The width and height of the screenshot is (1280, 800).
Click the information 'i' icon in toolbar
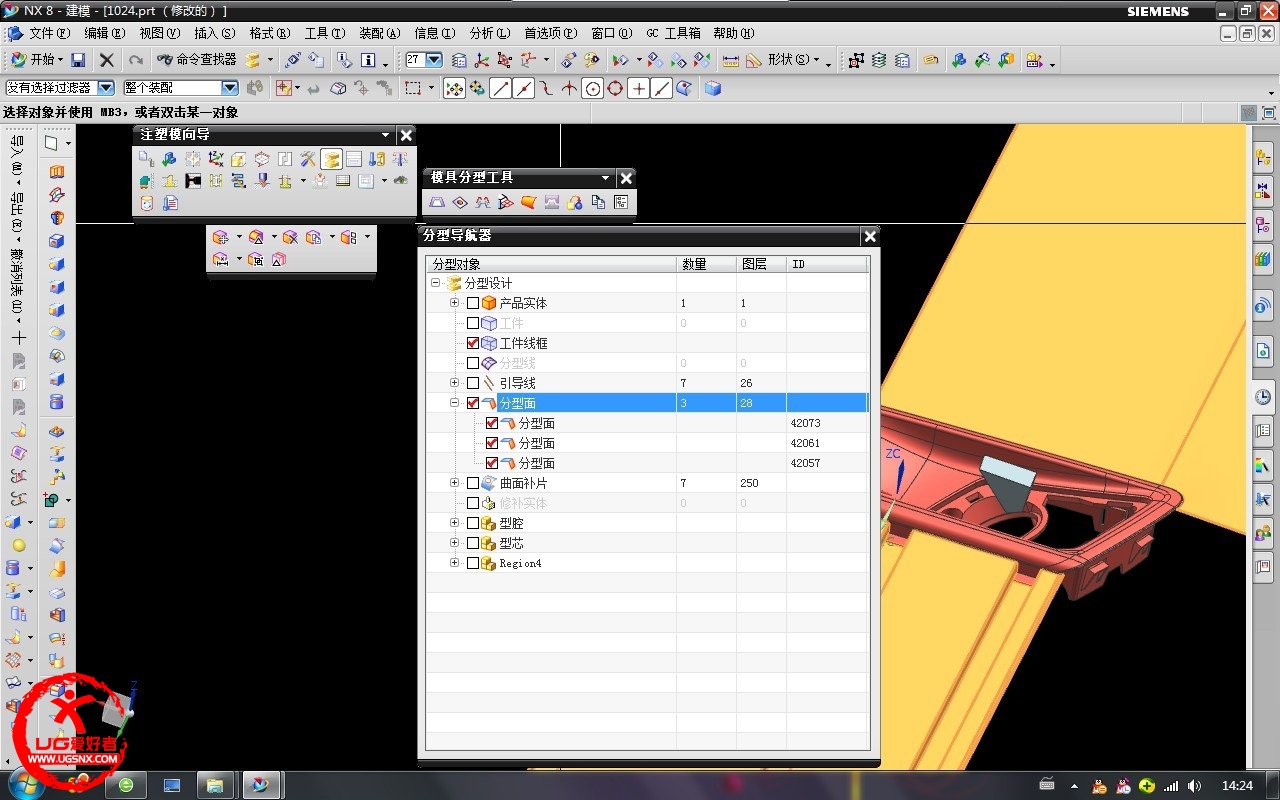pos(368,60)
